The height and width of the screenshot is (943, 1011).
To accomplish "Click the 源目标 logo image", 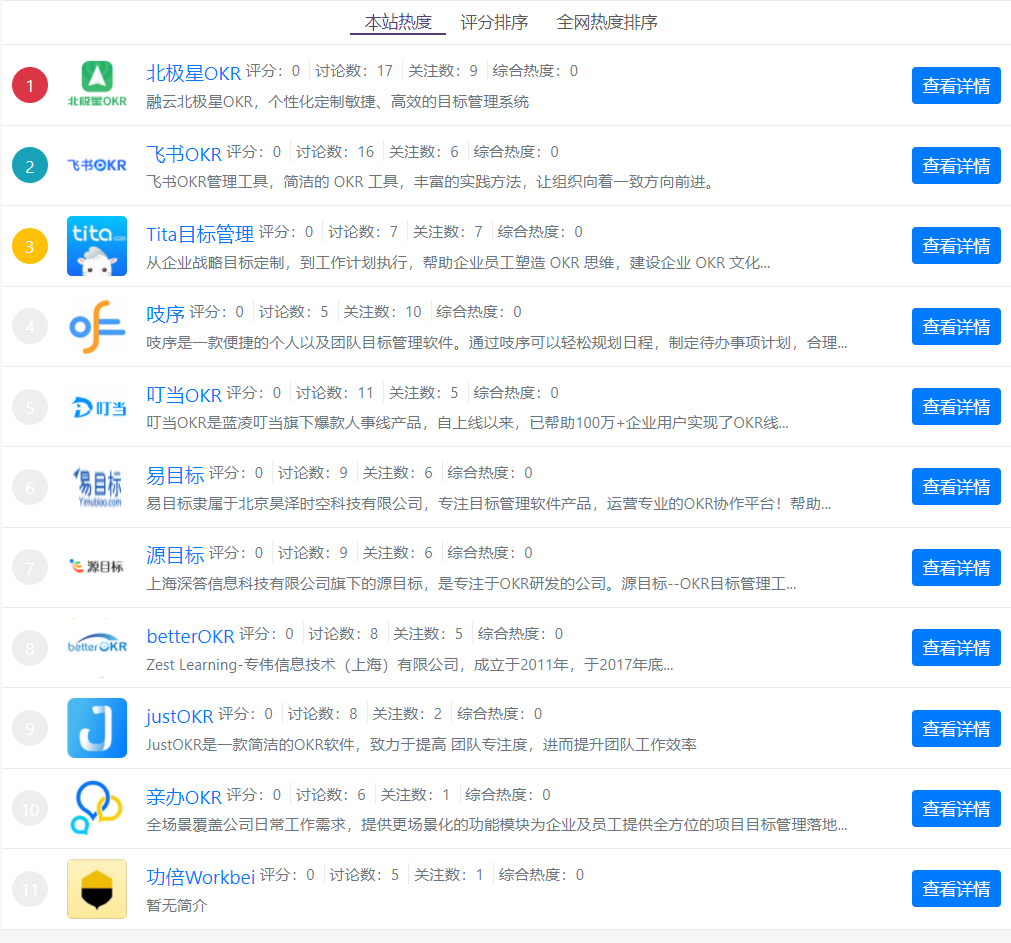I will click(97, 567).
